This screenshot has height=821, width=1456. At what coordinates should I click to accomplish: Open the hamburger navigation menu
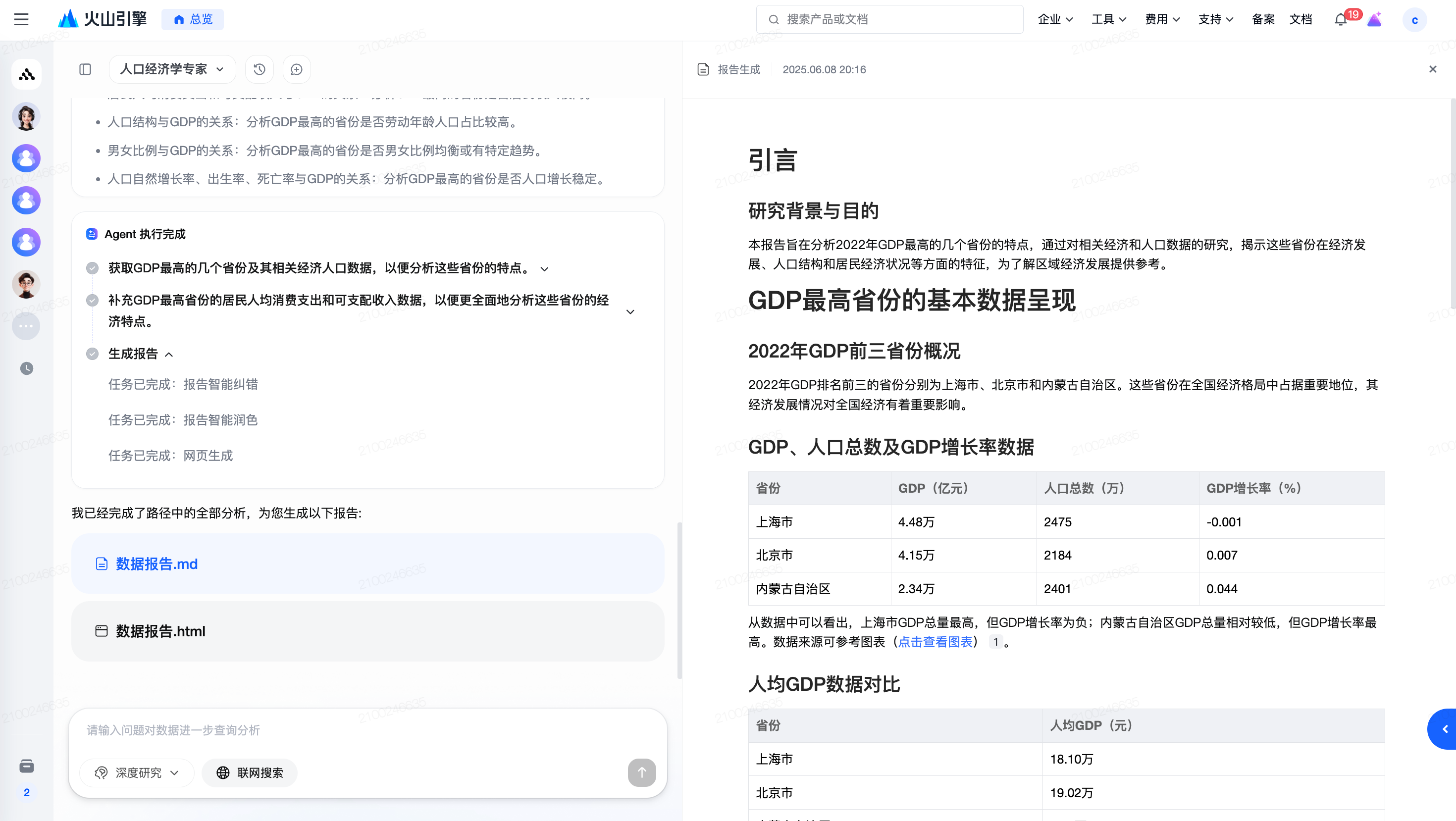tap(21, 19)
